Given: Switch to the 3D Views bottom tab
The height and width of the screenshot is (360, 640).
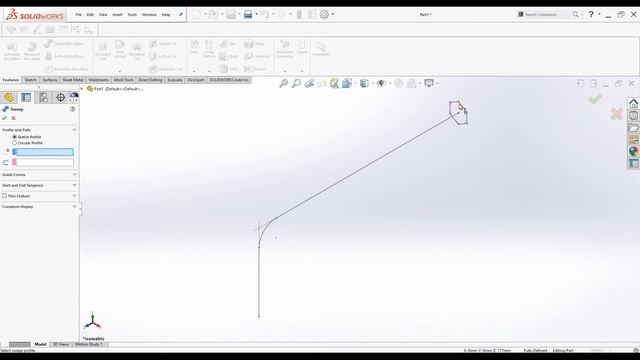Looking at the screenshot, I should 61,344.
